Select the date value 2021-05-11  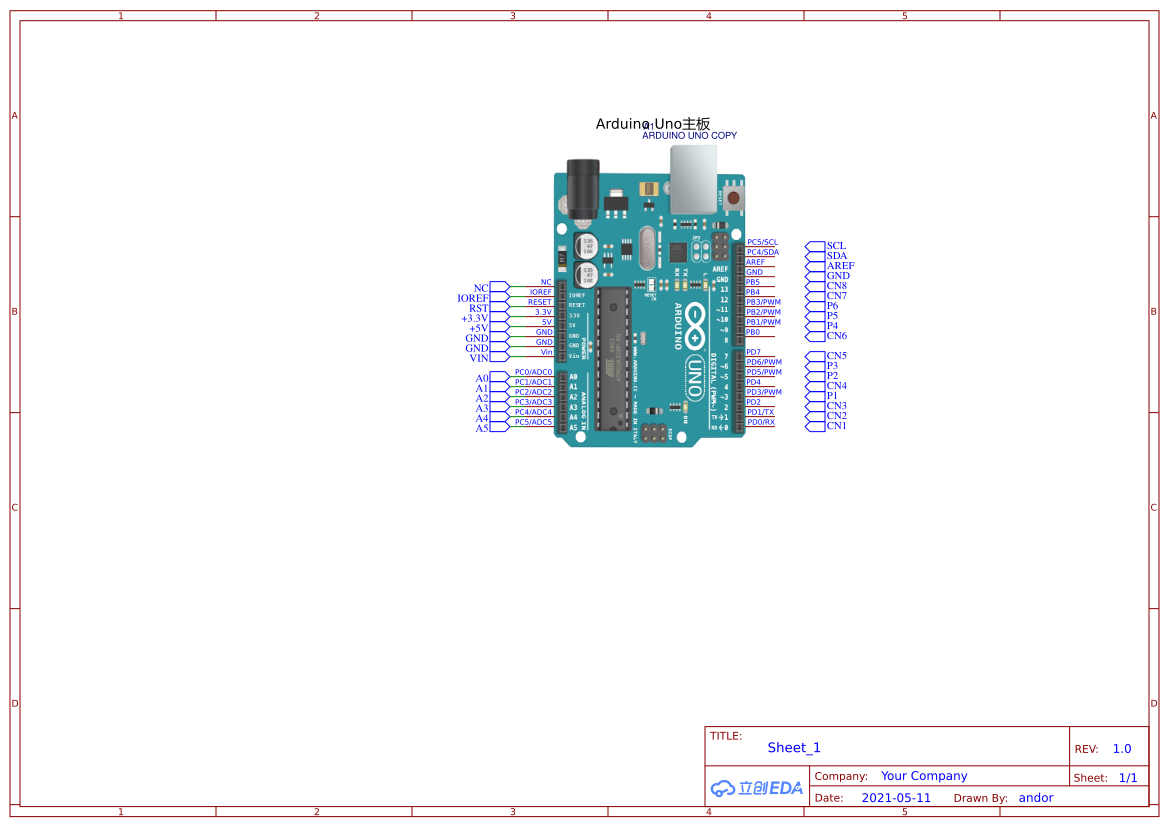896,798
